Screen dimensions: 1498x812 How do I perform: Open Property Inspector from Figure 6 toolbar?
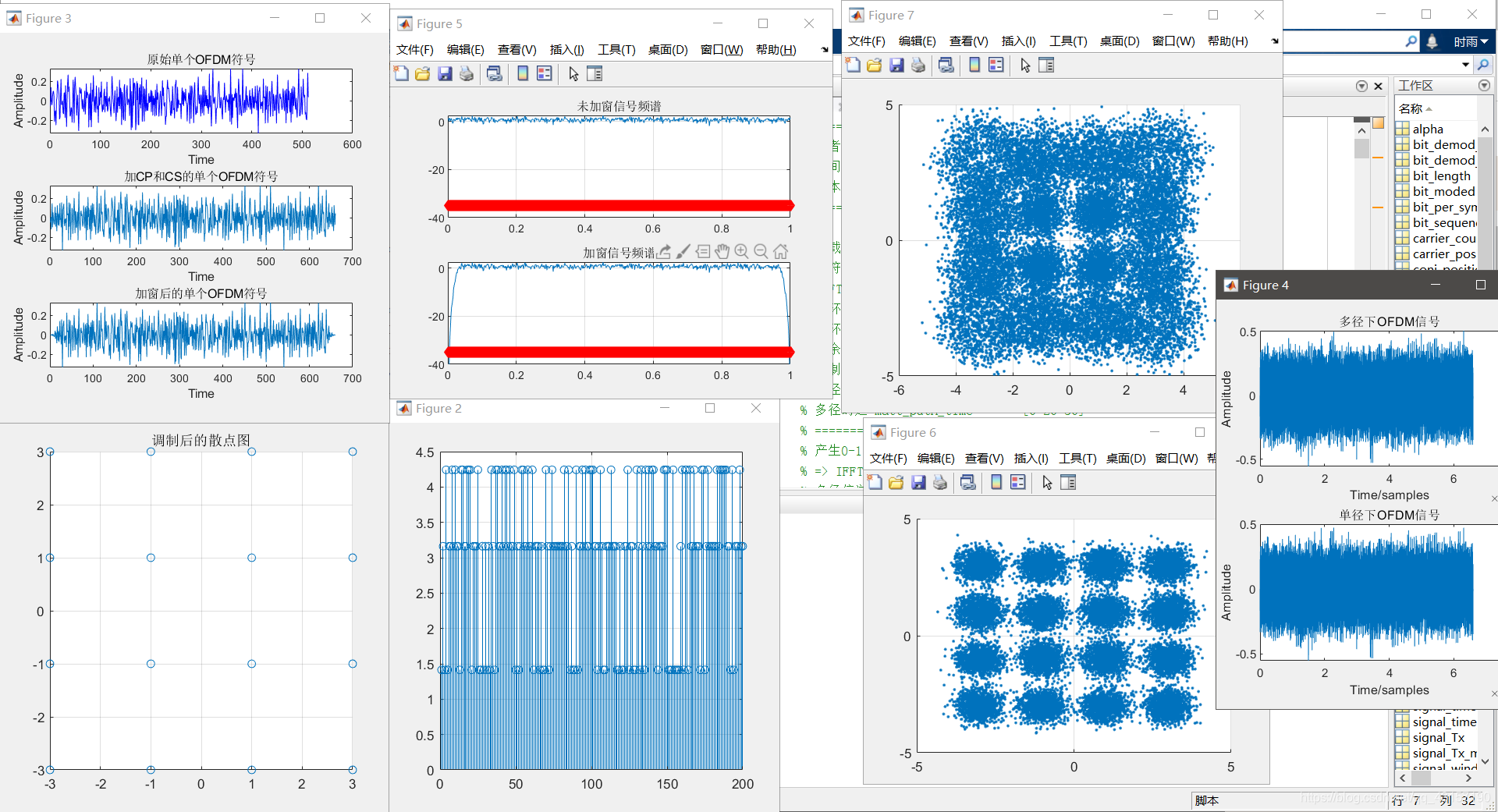pyautogui.click(x=1068, y=482)
